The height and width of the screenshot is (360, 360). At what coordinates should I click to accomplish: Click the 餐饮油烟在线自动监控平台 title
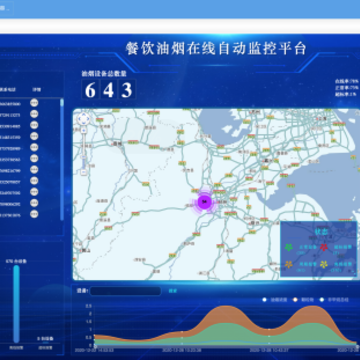click(216, 49)
